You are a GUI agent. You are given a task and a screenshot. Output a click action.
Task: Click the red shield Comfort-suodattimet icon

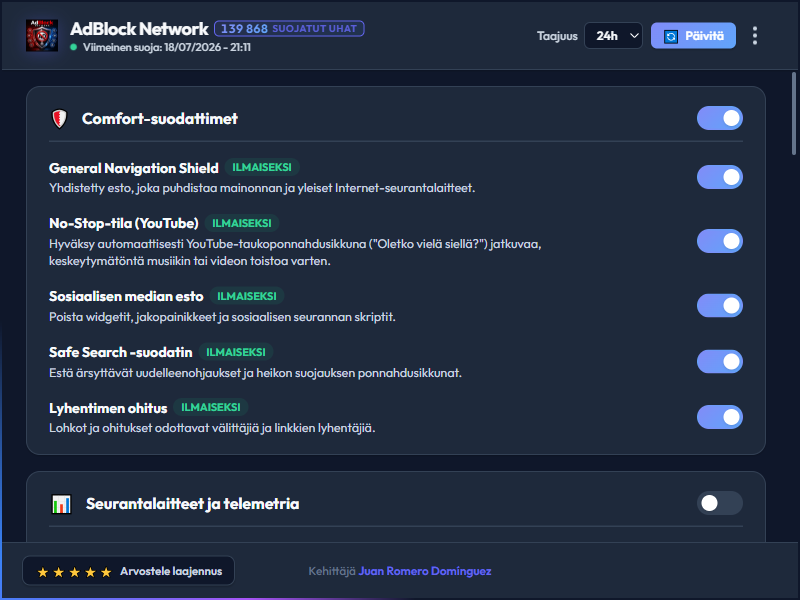click(x=60, y=119)
